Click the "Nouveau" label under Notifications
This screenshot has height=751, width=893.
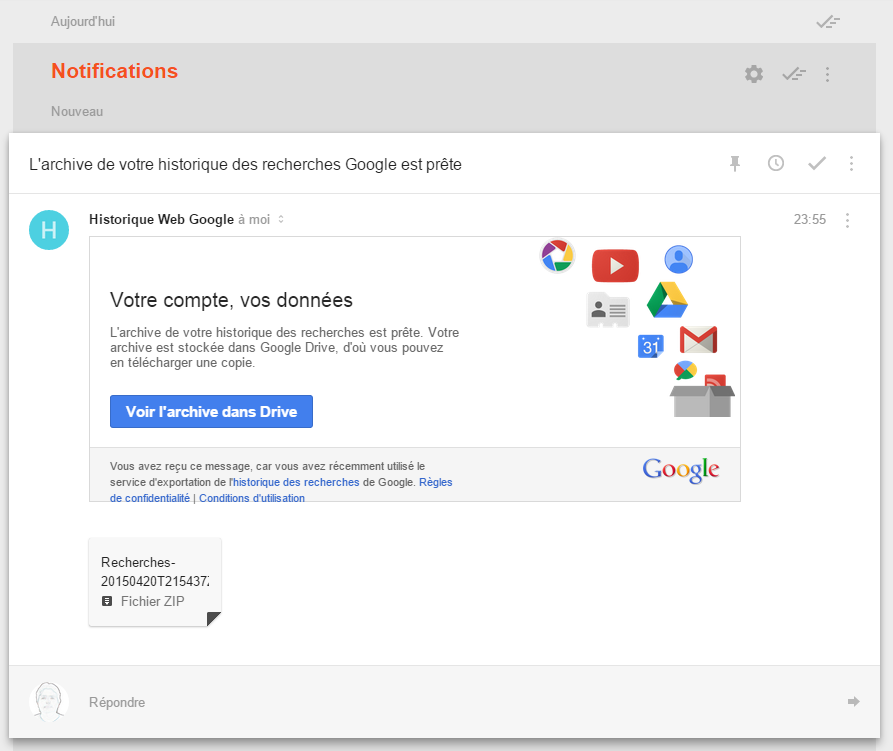[x=77, y=112]
